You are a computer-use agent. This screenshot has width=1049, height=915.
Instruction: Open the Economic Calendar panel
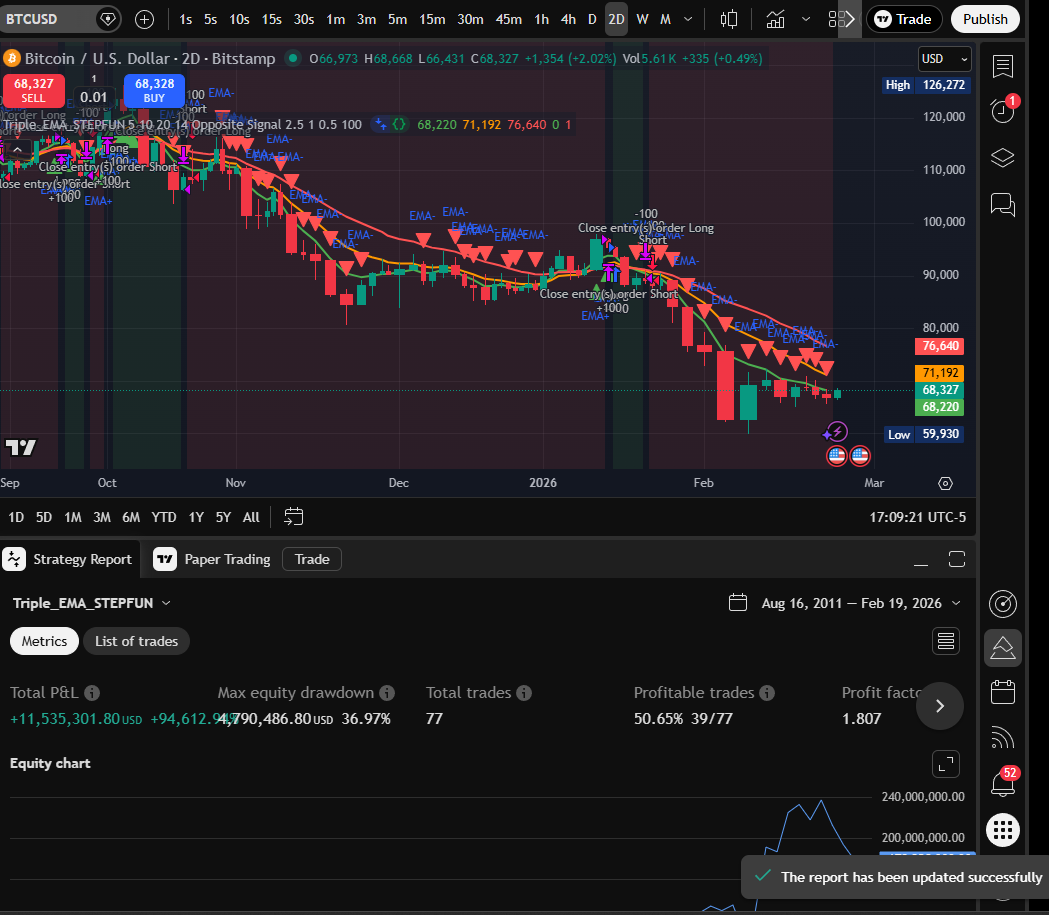tap(1002, 691)
